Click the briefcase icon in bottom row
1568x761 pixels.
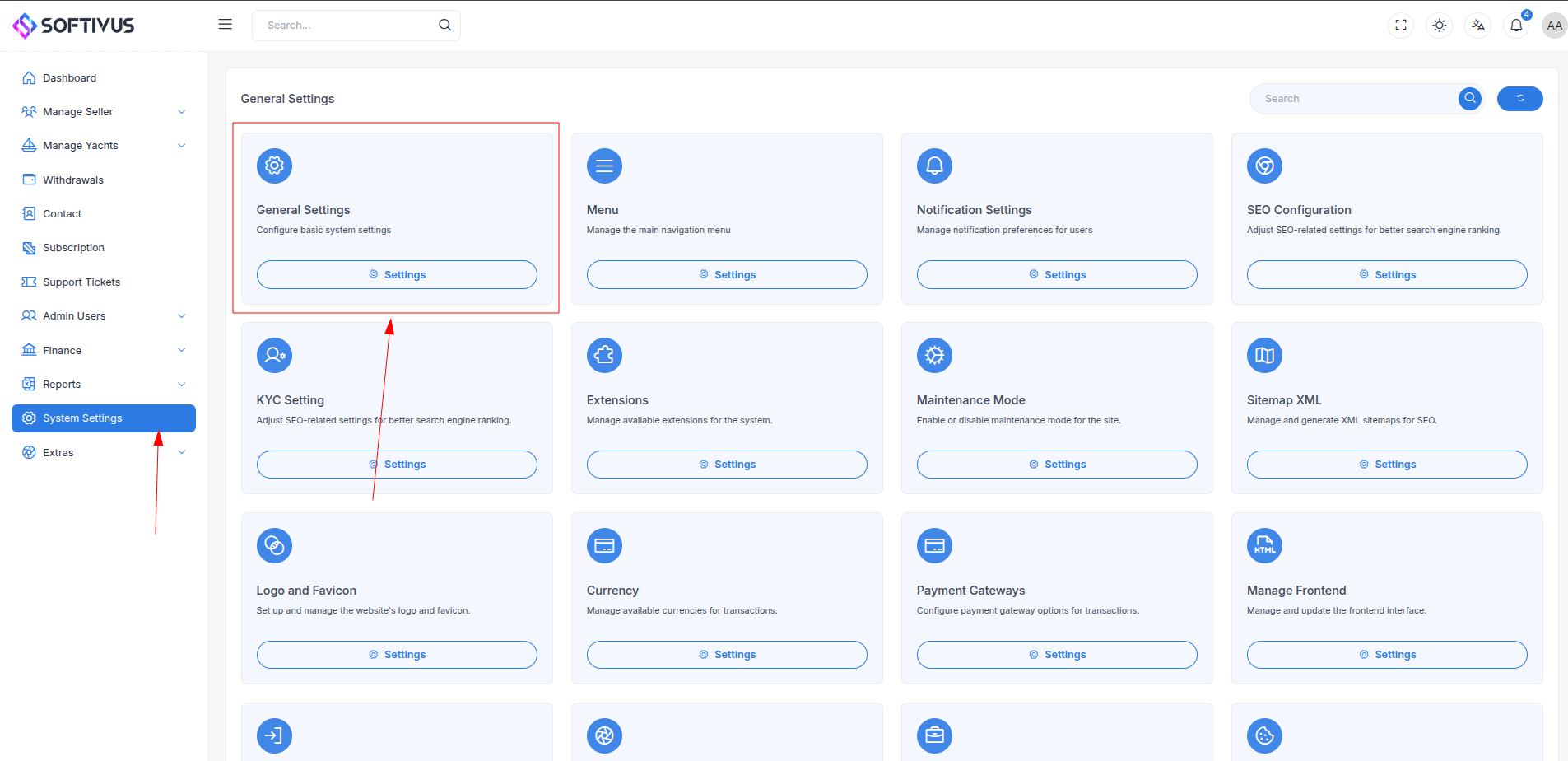(x=934, y=735)
